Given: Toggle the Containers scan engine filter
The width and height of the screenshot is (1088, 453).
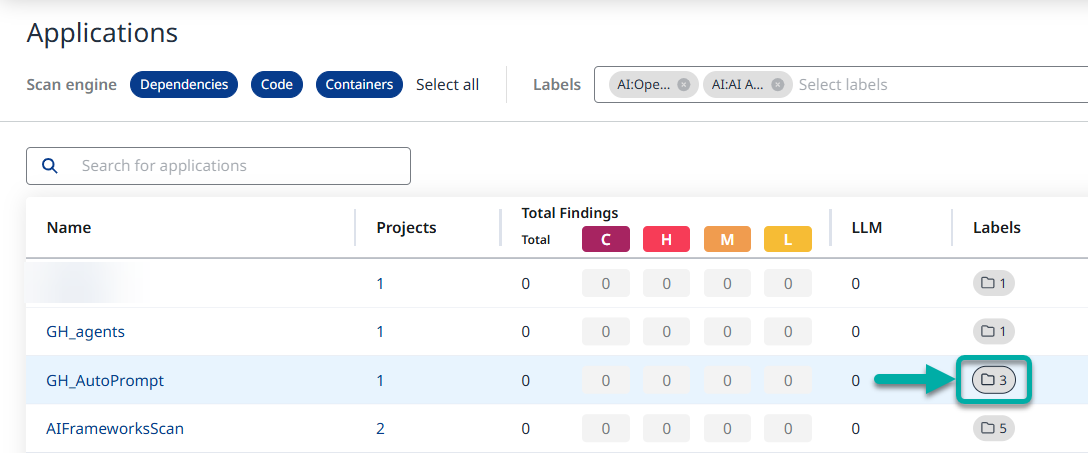Looking at the screenshot, I should (359, 85).
